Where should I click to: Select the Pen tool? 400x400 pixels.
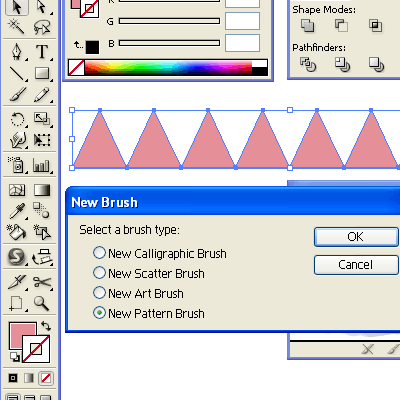click(x=17, y=52)
